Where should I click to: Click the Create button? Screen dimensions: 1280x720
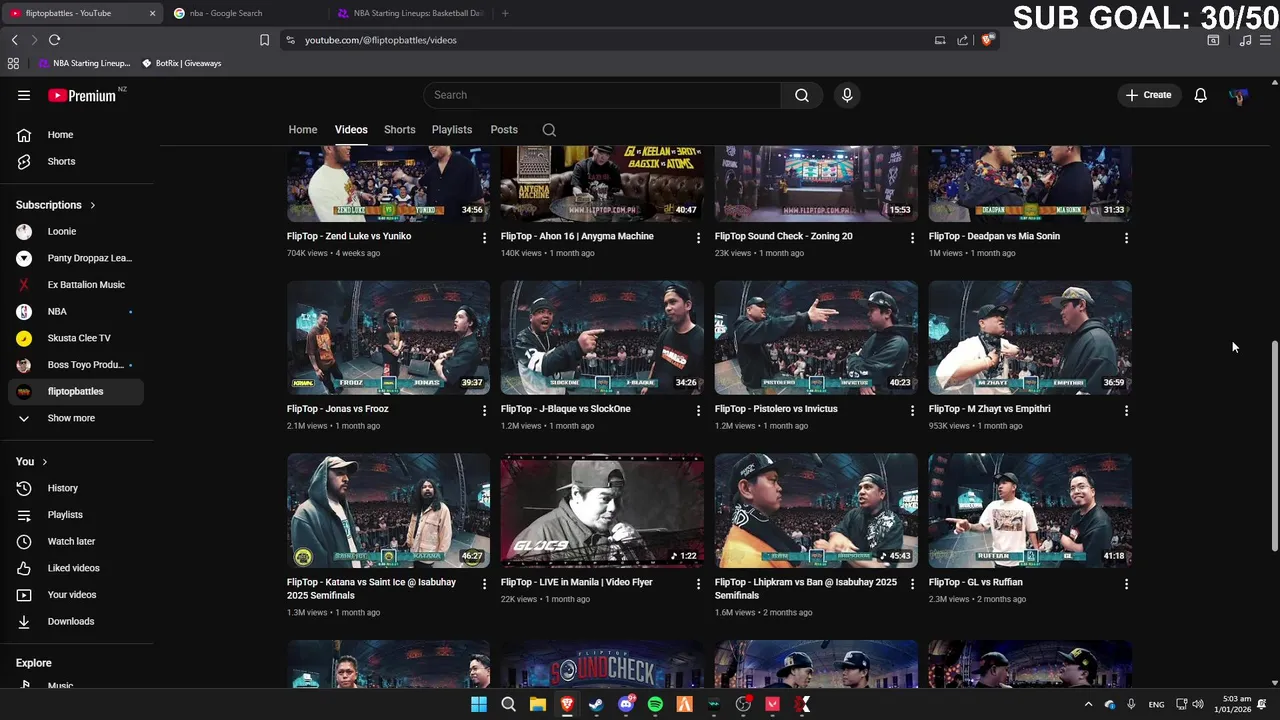(1148, 95)
